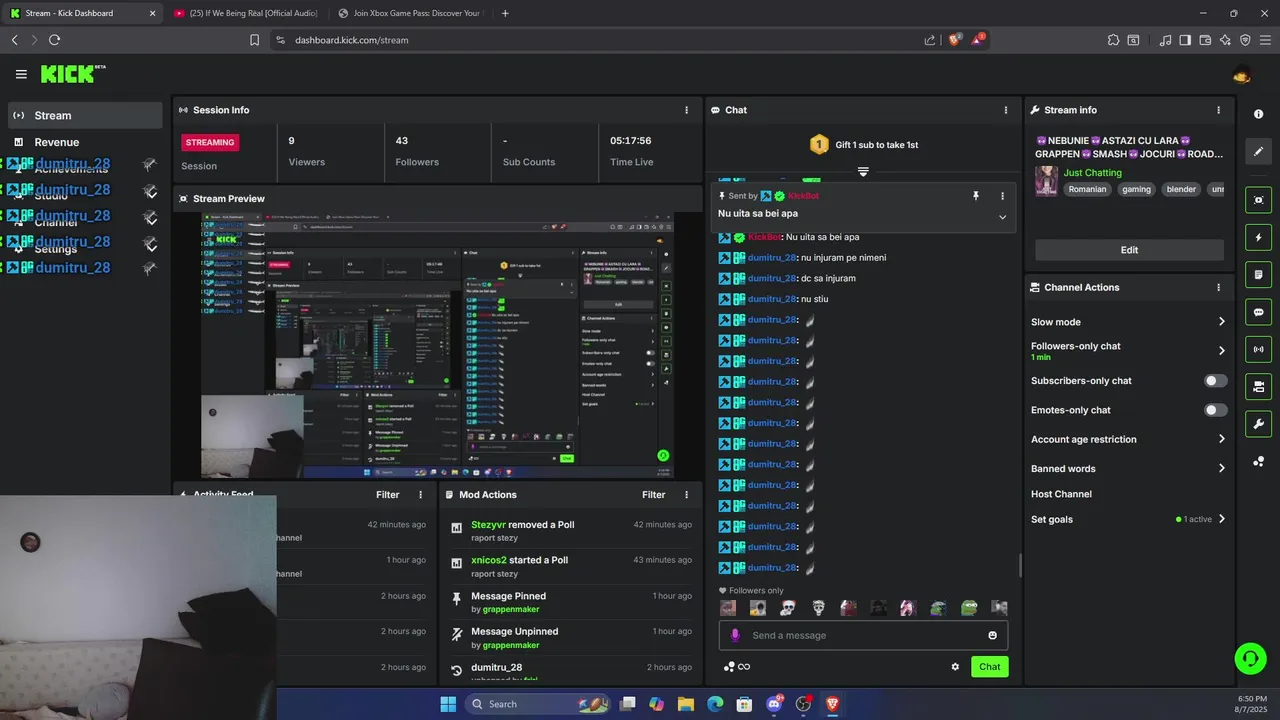Switch to the If We Being Real YouTube tab
The image size is (1280, 720).
coord(245,13)
